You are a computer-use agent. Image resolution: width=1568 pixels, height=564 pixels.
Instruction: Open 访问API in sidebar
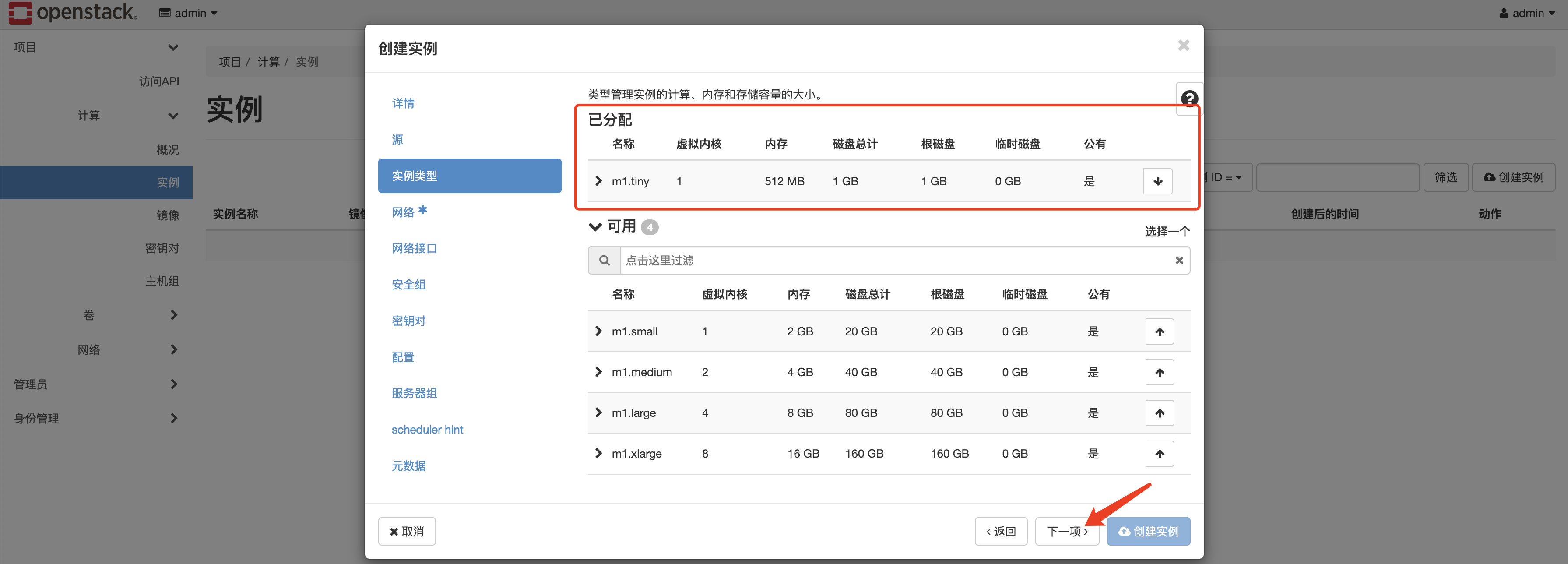coord(159,81)
